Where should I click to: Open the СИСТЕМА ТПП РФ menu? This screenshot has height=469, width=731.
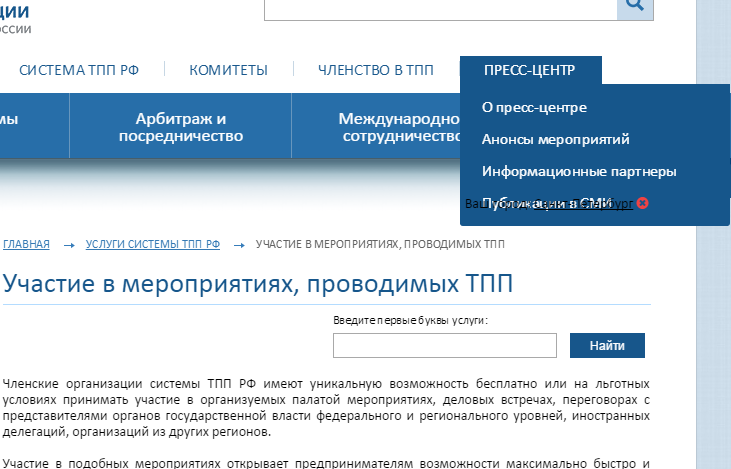79,70
